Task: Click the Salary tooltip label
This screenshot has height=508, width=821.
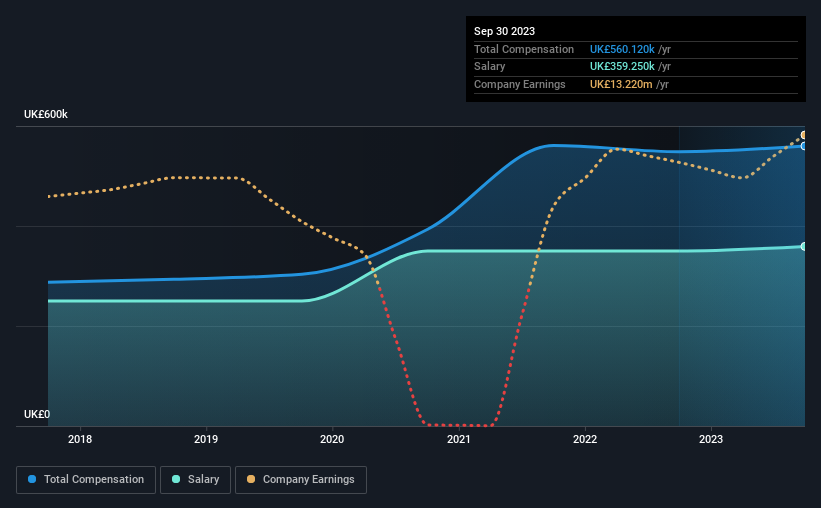Action: point(490,67)
